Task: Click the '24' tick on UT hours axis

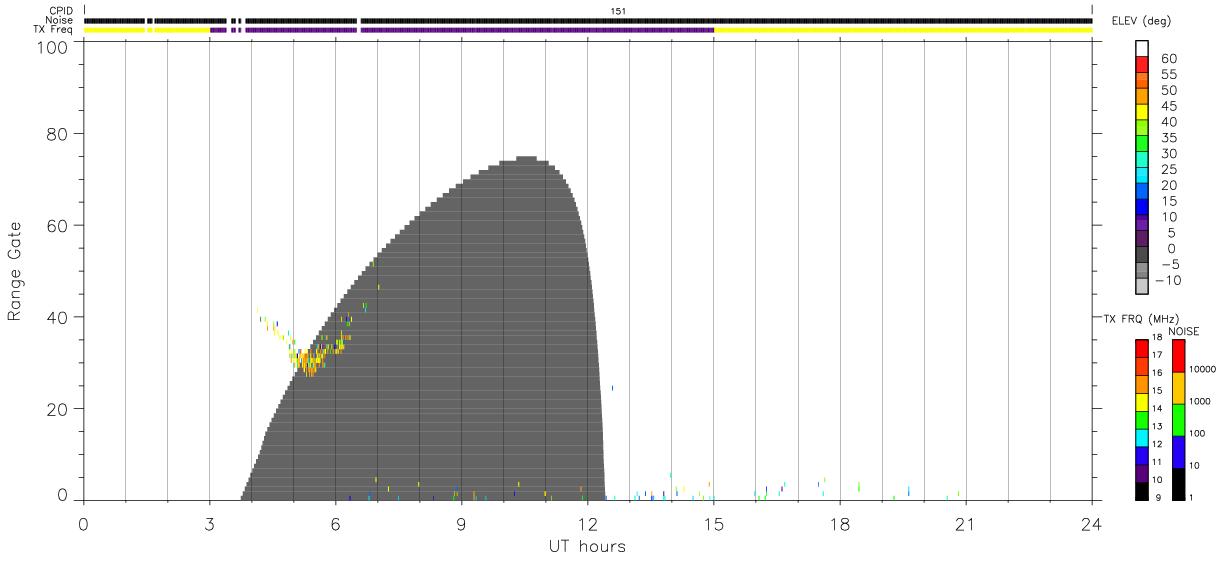Action: [1091, 523]
